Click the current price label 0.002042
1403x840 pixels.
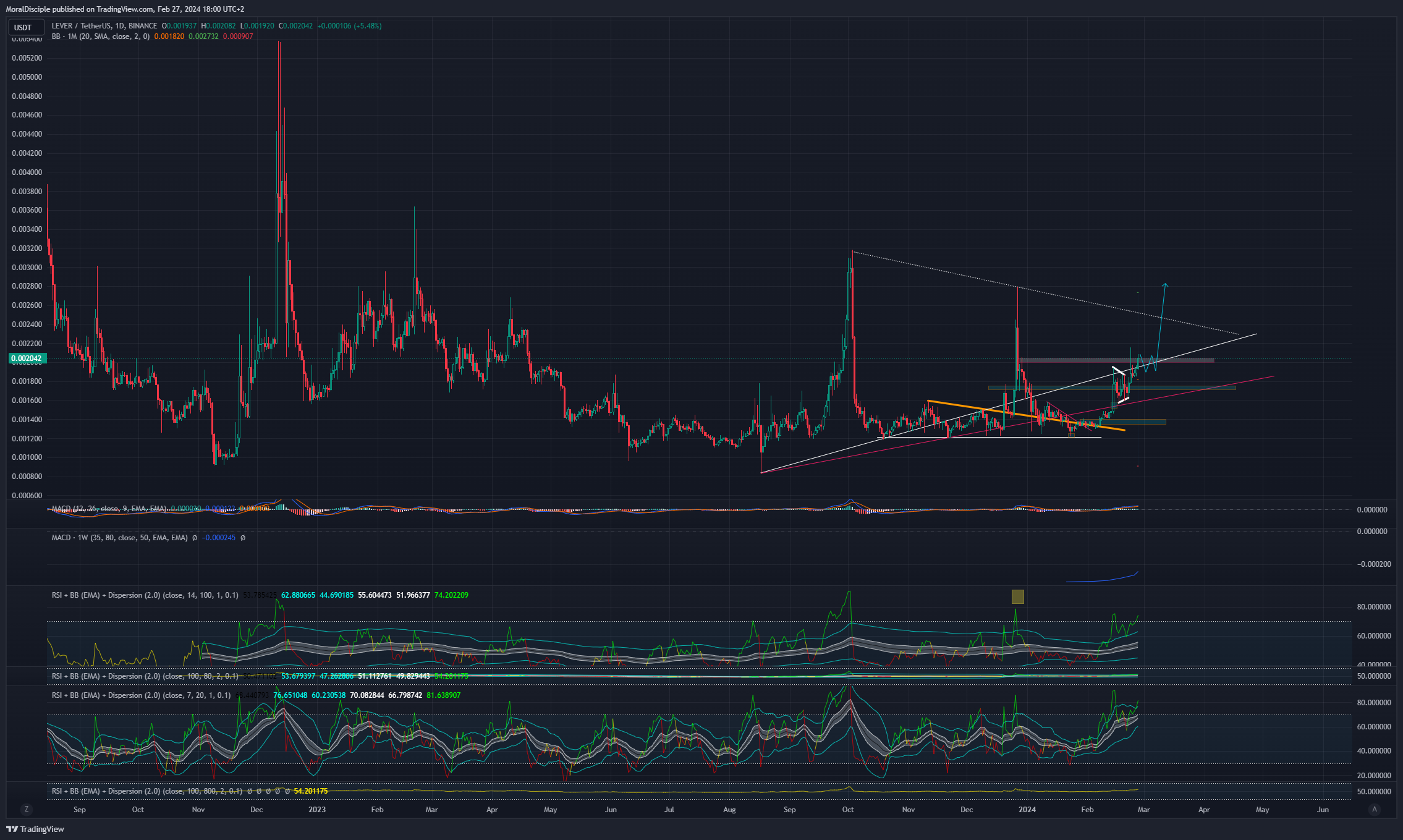coord(27,358)
